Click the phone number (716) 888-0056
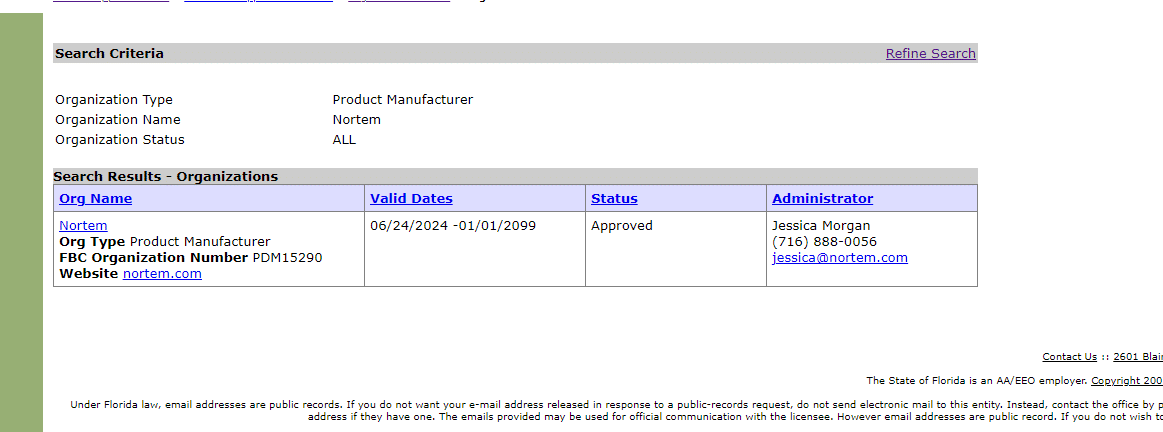Viewport: 1163px width, 432px height. (x=824, y=242)
